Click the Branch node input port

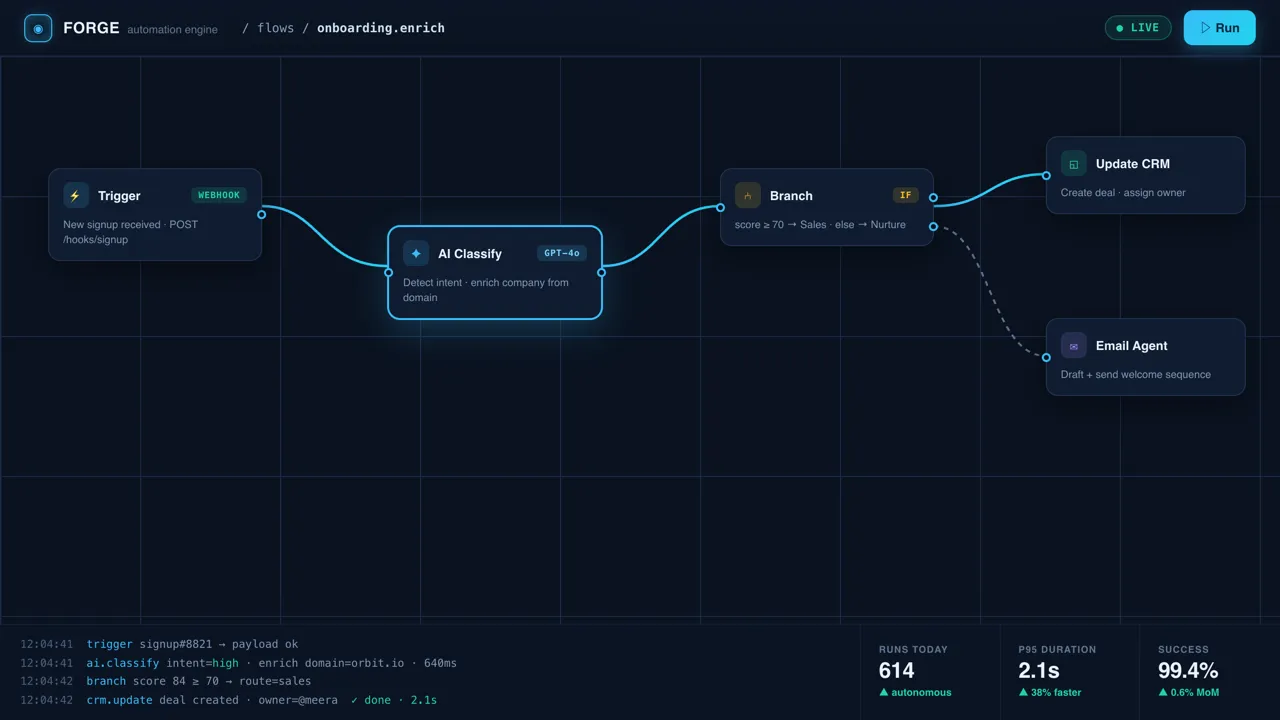720,208
